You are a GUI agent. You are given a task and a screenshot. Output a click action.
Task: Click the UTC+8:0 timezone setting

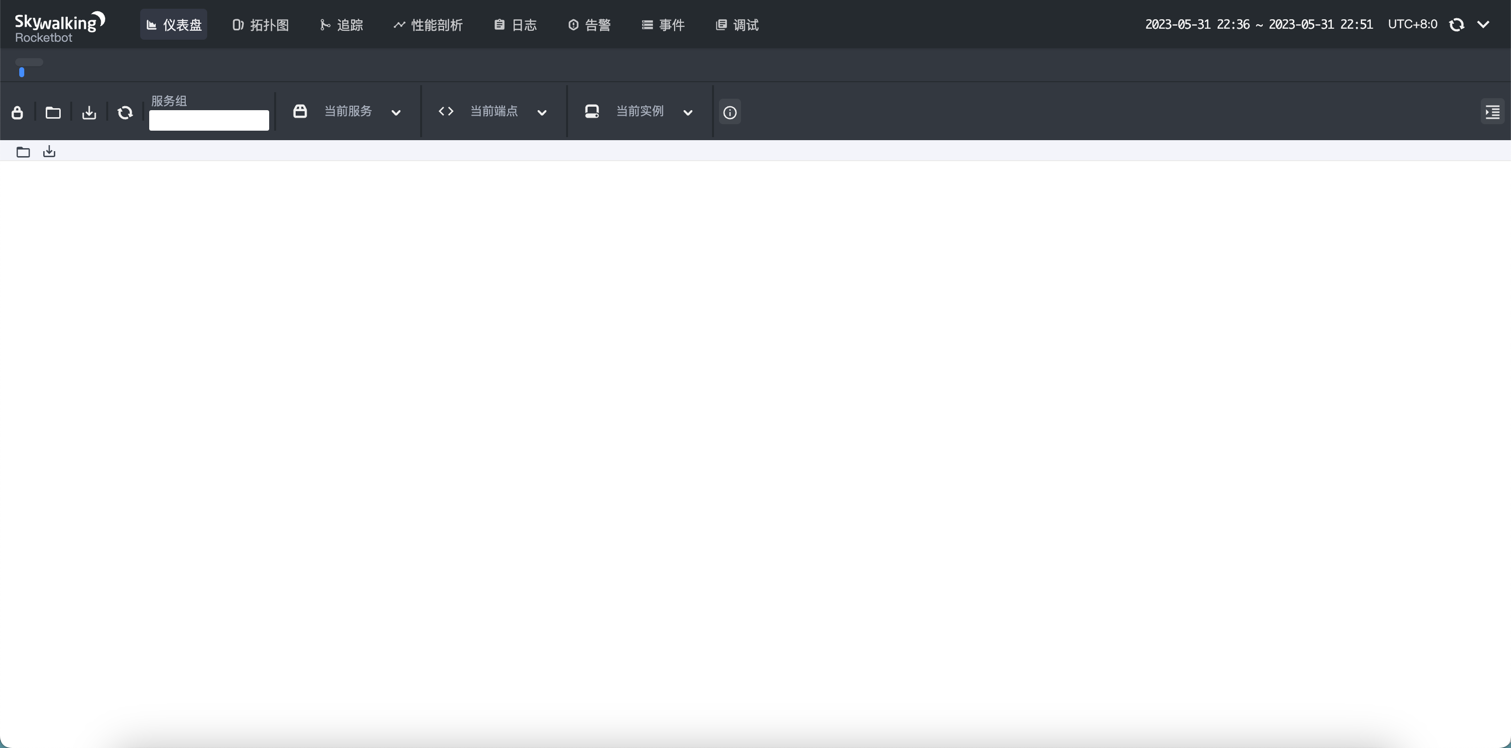pos(1412,25)
